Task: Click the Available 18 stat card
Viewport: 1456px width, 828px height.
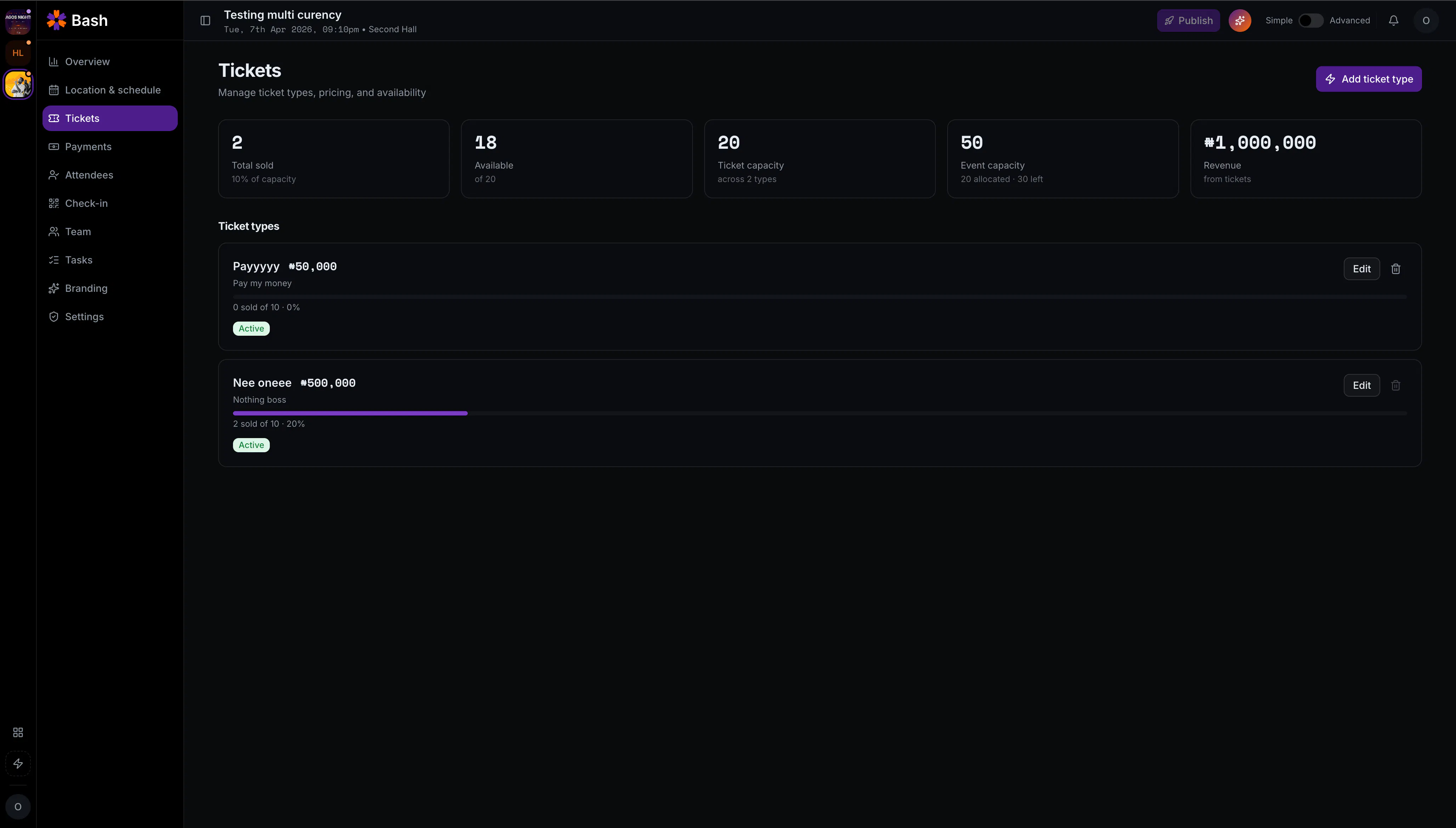Action: pyautogui.click(x=576, y=159)
